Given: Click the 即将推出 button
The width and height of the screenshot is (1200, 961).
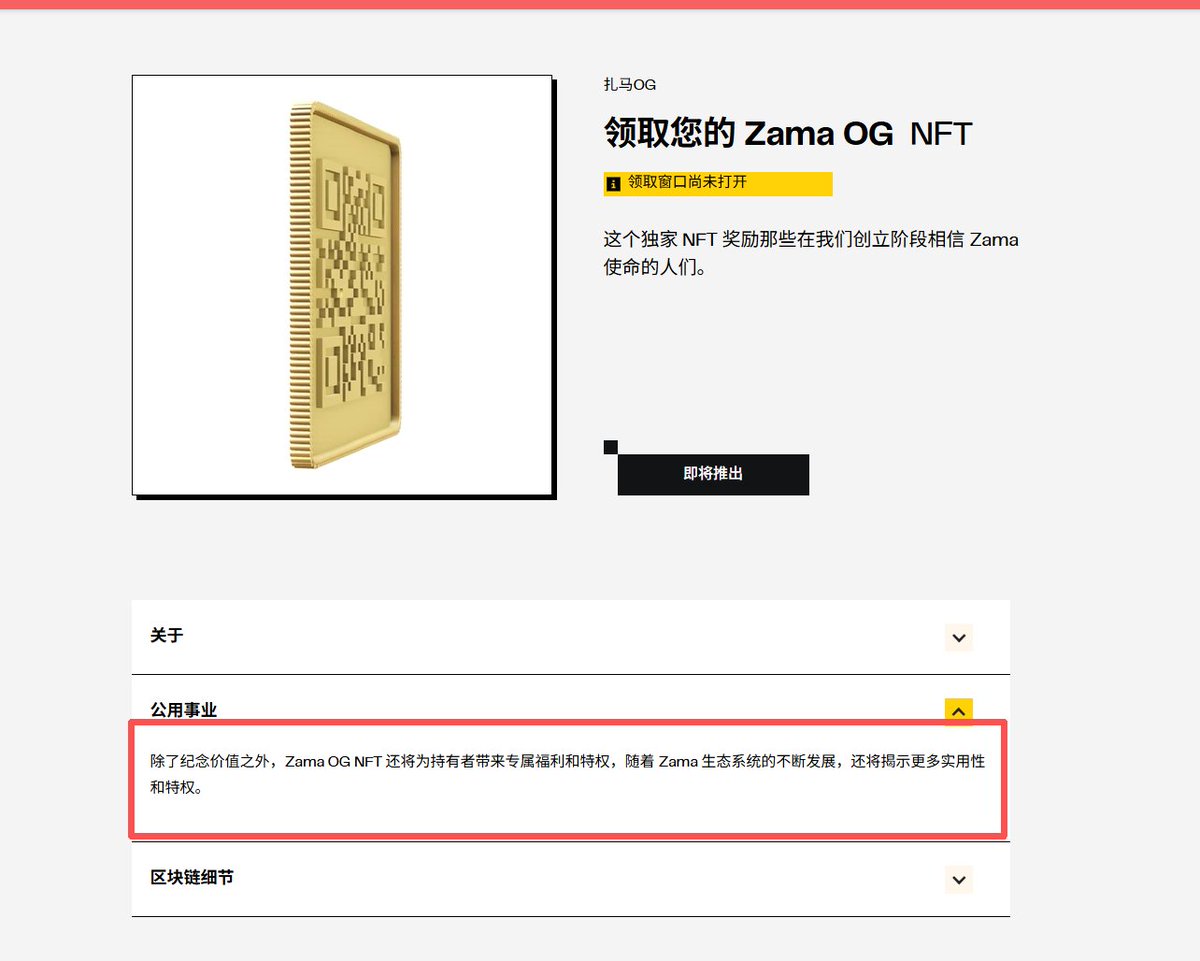Looking at the screenshot, I should [x=713, y=474].
